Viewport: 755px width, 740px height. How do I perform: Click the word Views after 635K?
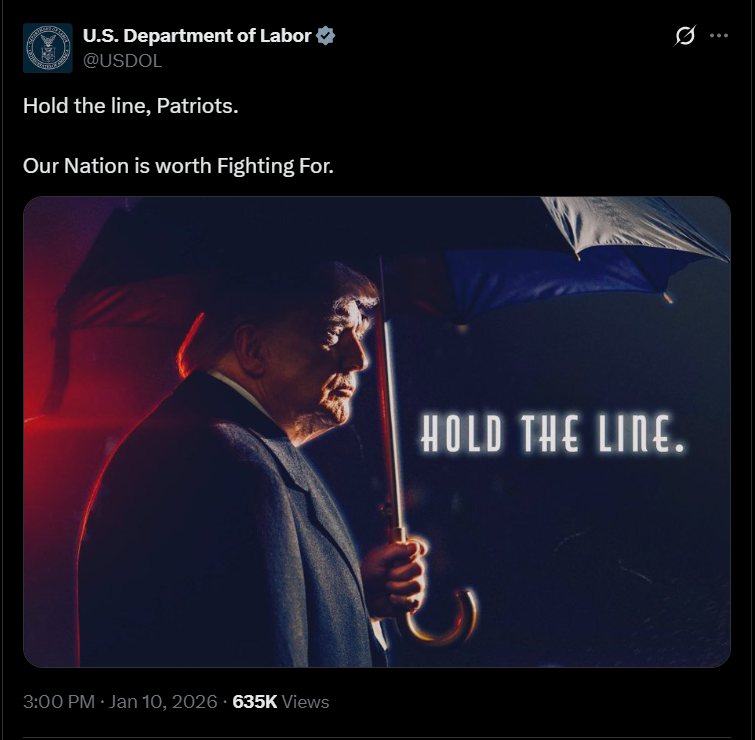[305, 702]
